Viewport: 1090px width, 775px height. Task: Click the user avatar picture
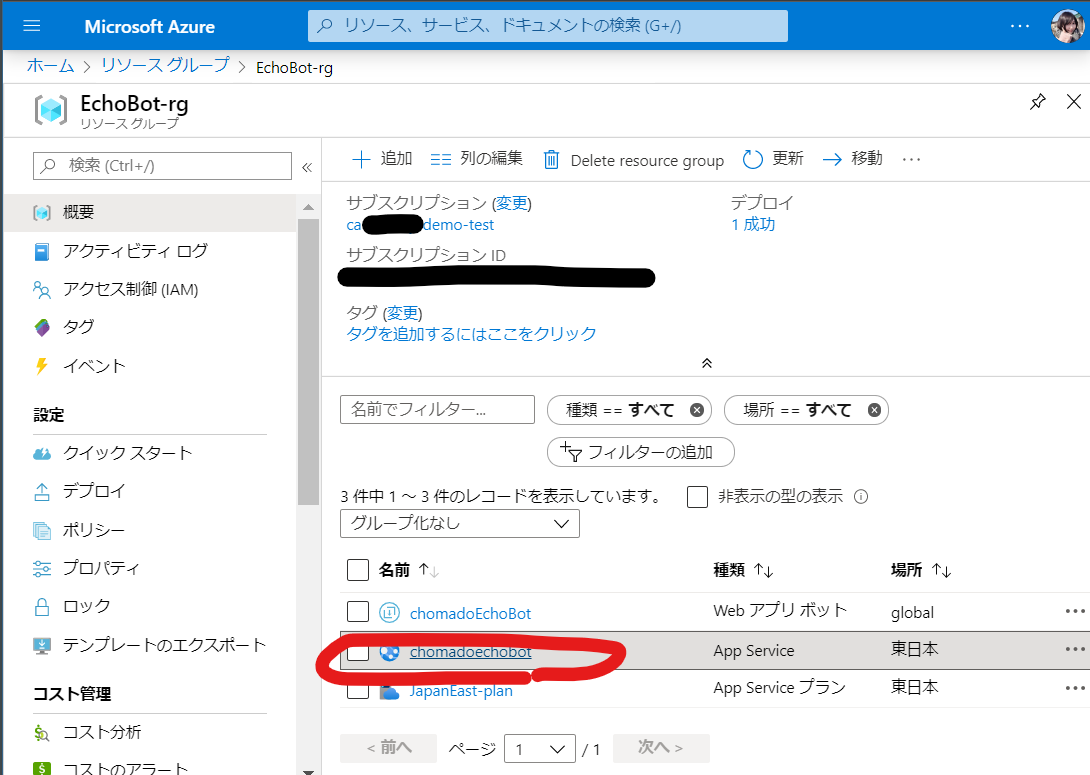click(x=1067, y=26)
